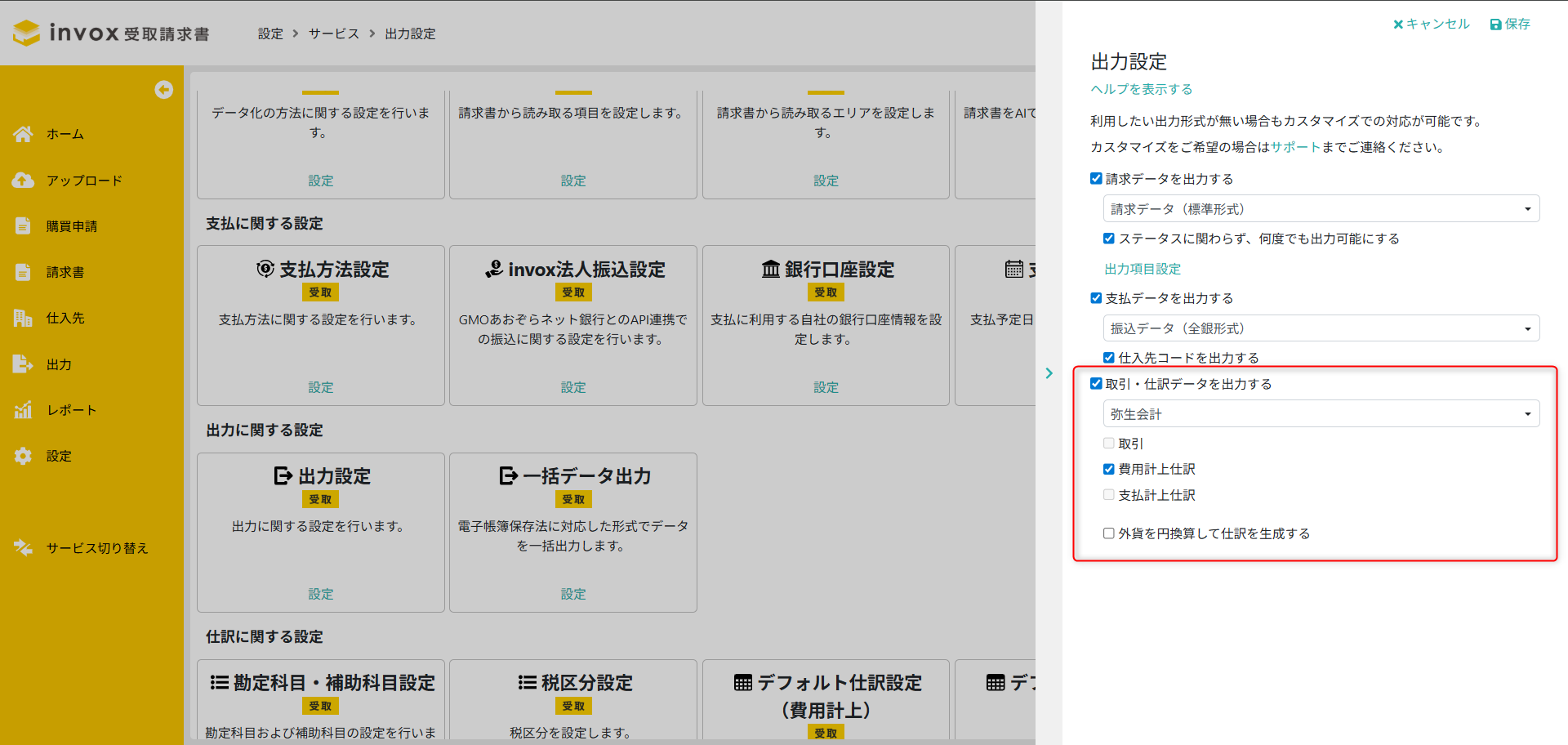Open 出力 export icon in sidebar
Viewport: 1568px width, 745px height.
click(x=23, y=364)
